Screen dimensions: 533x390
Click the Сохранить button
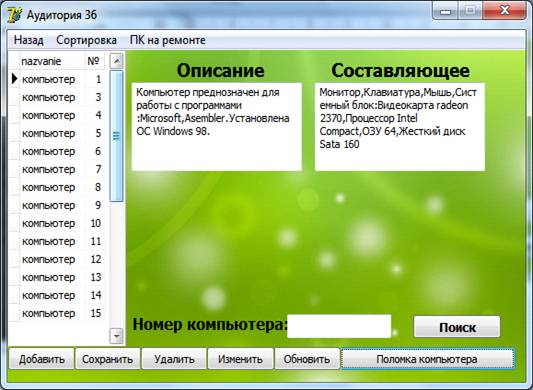point(107,359)
